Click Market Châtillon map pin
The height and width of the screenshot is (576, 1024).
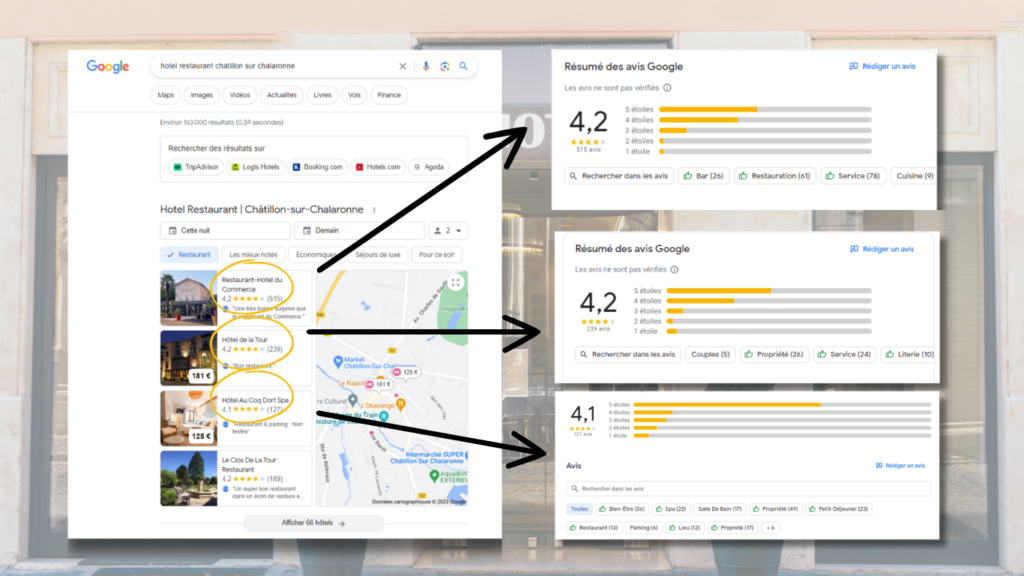(x=338, y=361)
